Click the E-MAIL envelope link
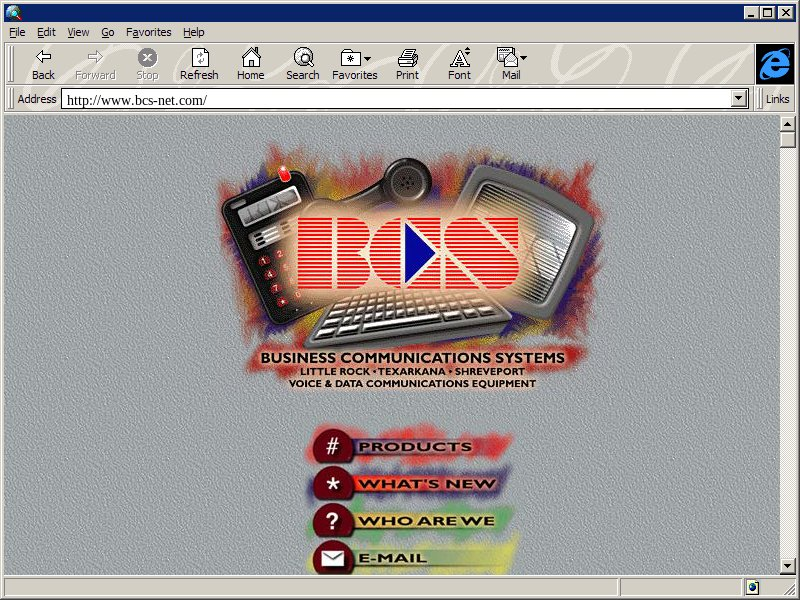Screen dimensions: 800x600 (333, 558)
